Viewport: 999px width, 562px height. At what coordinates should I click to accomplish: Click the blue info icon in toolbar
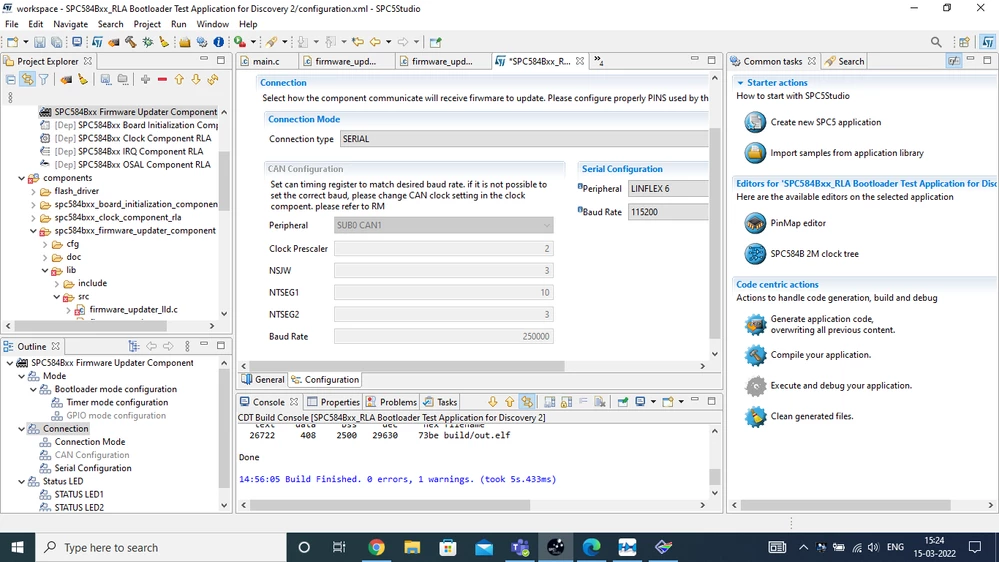[x=219, y=42]
